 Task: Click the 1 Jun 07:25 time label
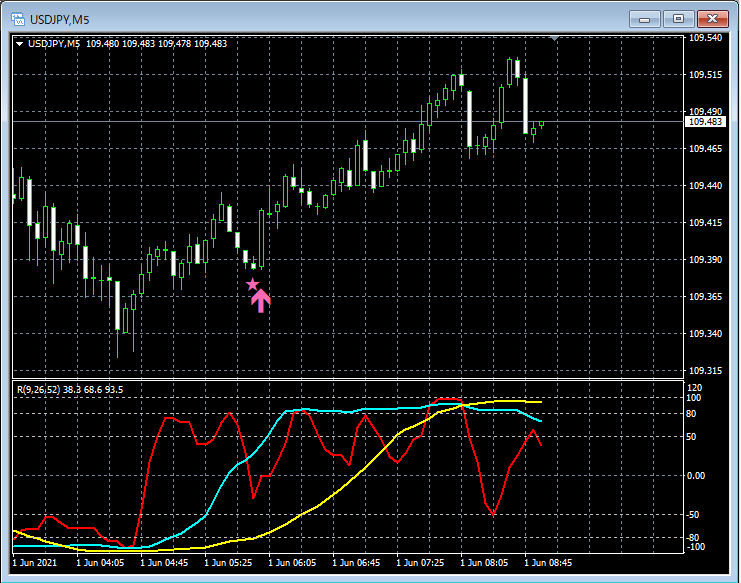[x=420, y=563]
